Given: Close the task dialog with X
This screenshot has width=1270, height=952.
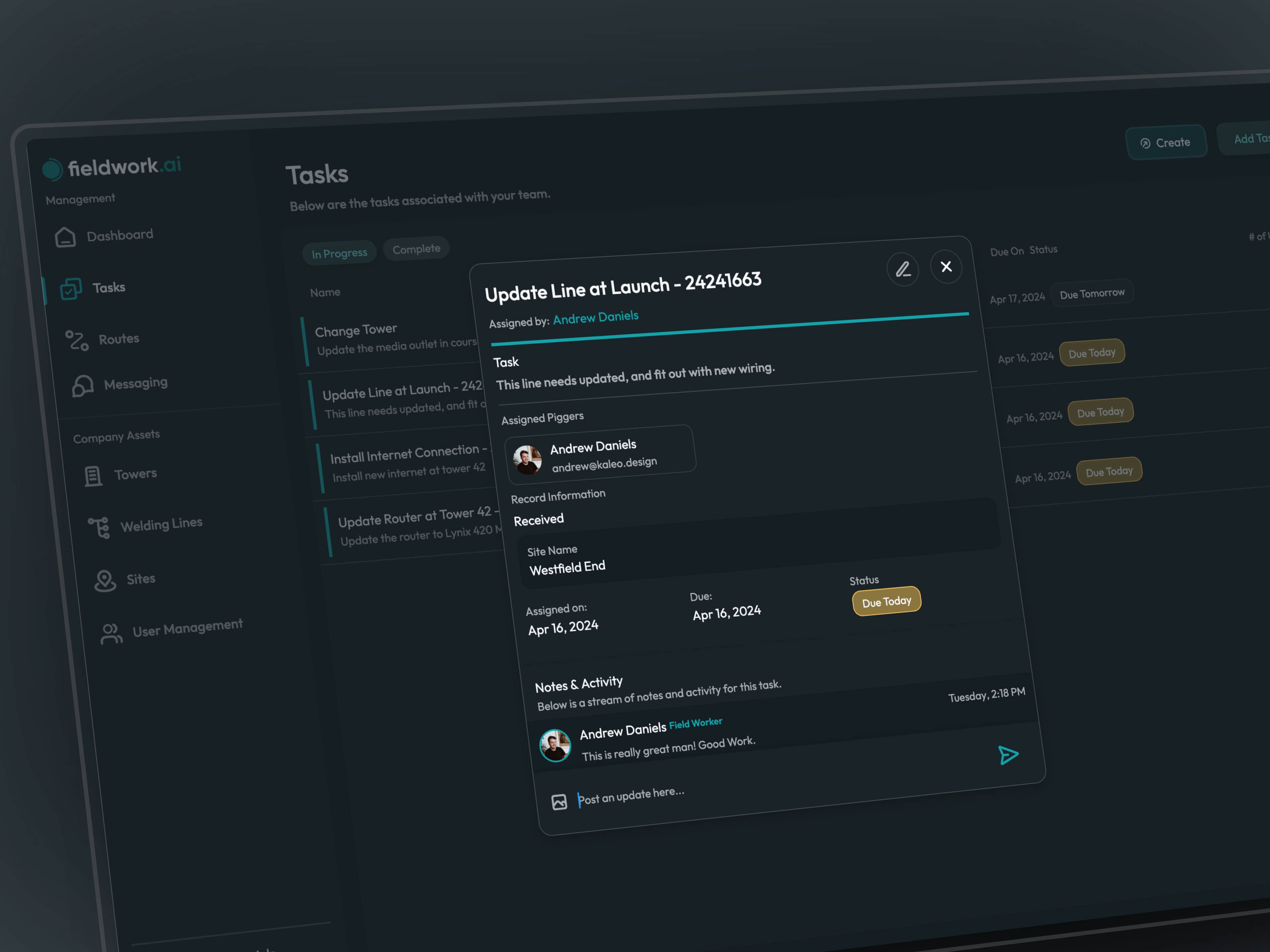Looking at the screenshot, I should coord(946,266).
